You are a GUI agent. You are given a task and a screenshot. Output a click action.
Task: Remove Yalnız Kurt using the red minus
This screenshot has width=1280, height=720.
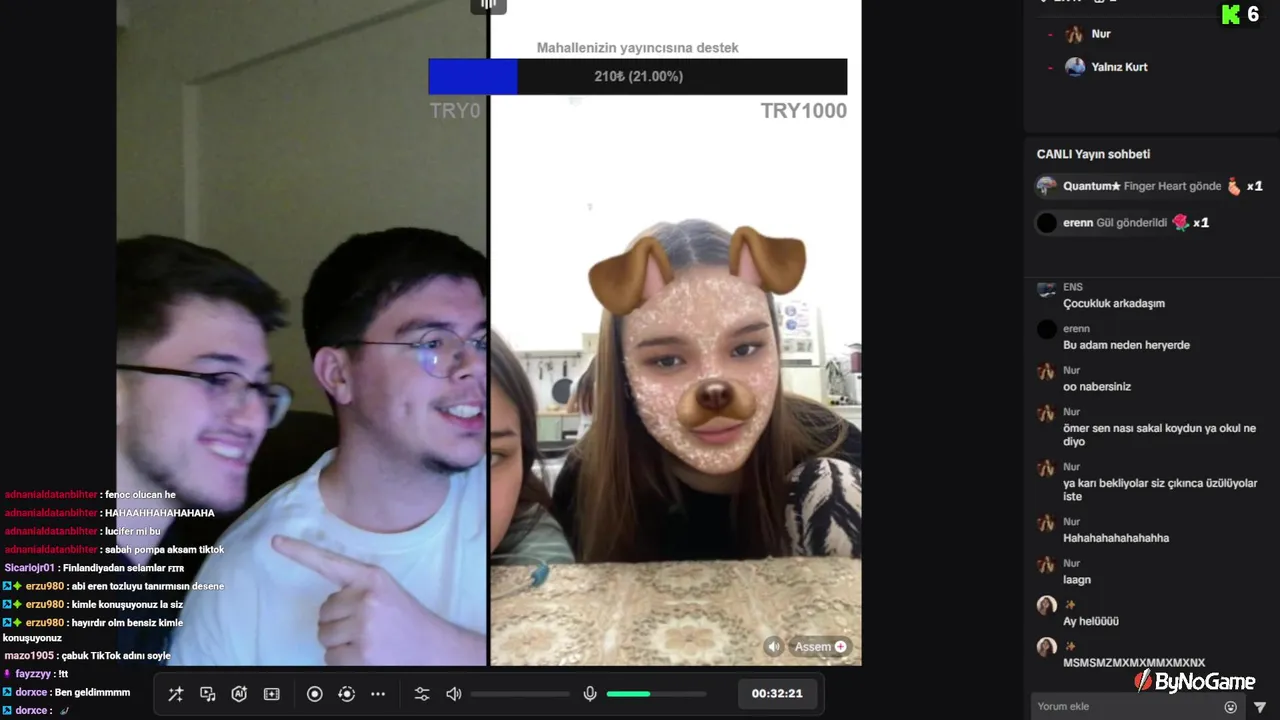pyautogui.click(x=1050, y=68)
